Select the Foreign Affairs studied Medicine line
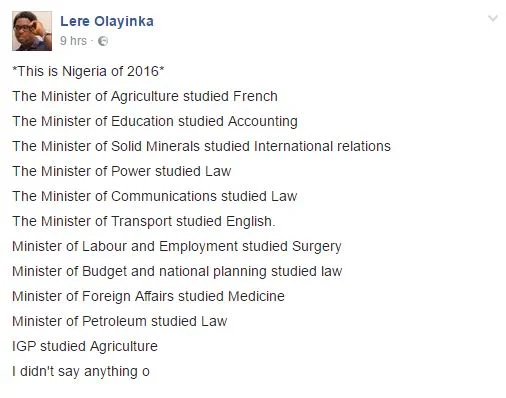The height and width of the screenshot is (398, 506). click(148, 296)
